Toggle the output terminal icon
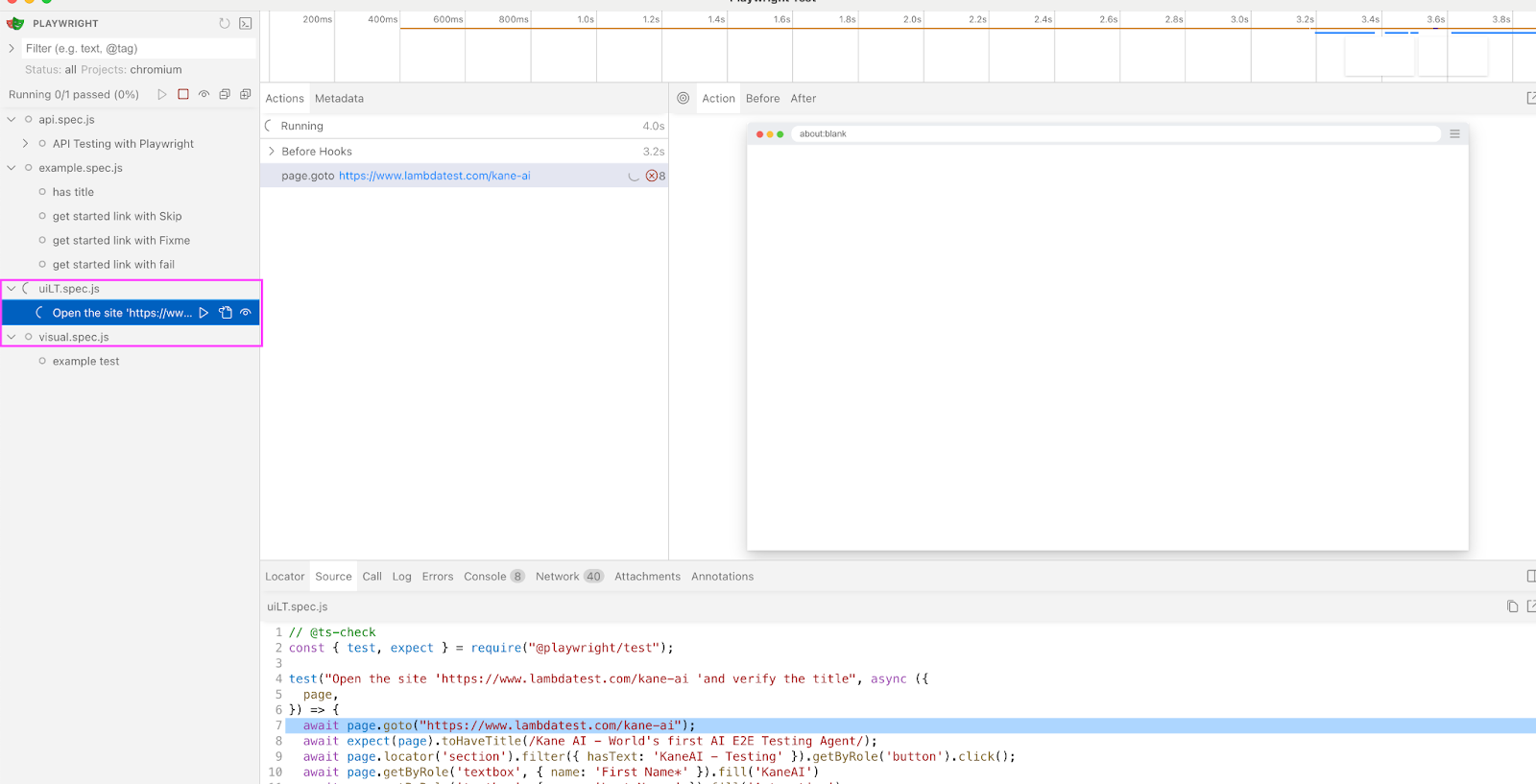Viewport: 1536px width, 784px height. 246,23
